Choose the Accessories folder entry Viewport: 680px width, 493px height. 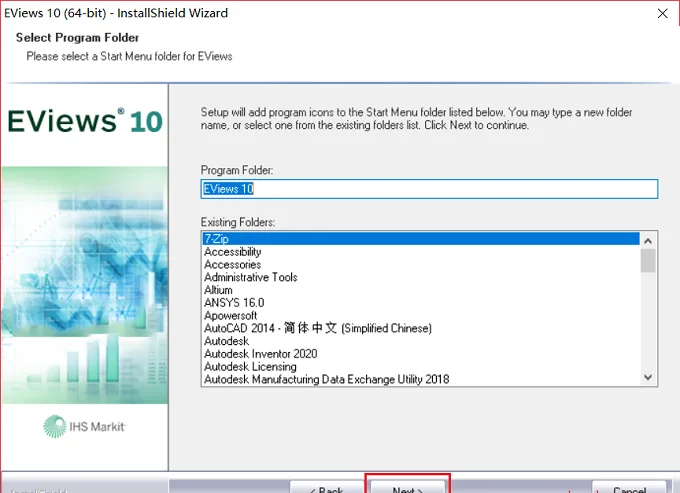[421, 264]
